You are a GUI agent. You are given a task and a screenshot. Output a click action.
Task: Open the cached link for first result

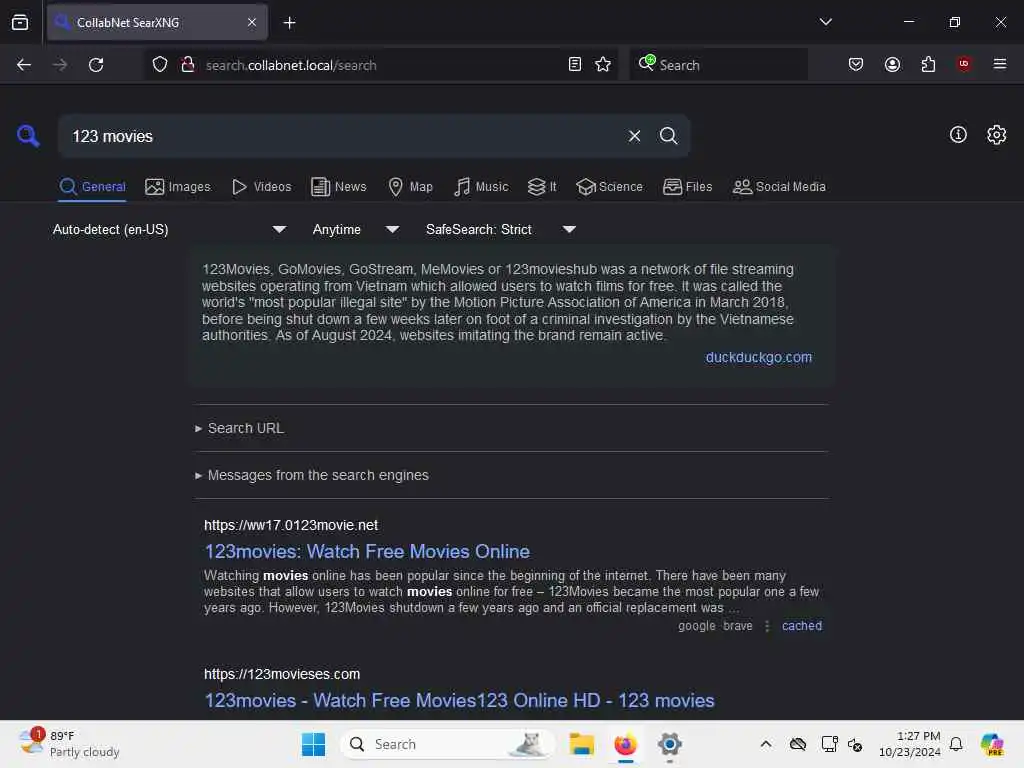(x=802, y=626)
